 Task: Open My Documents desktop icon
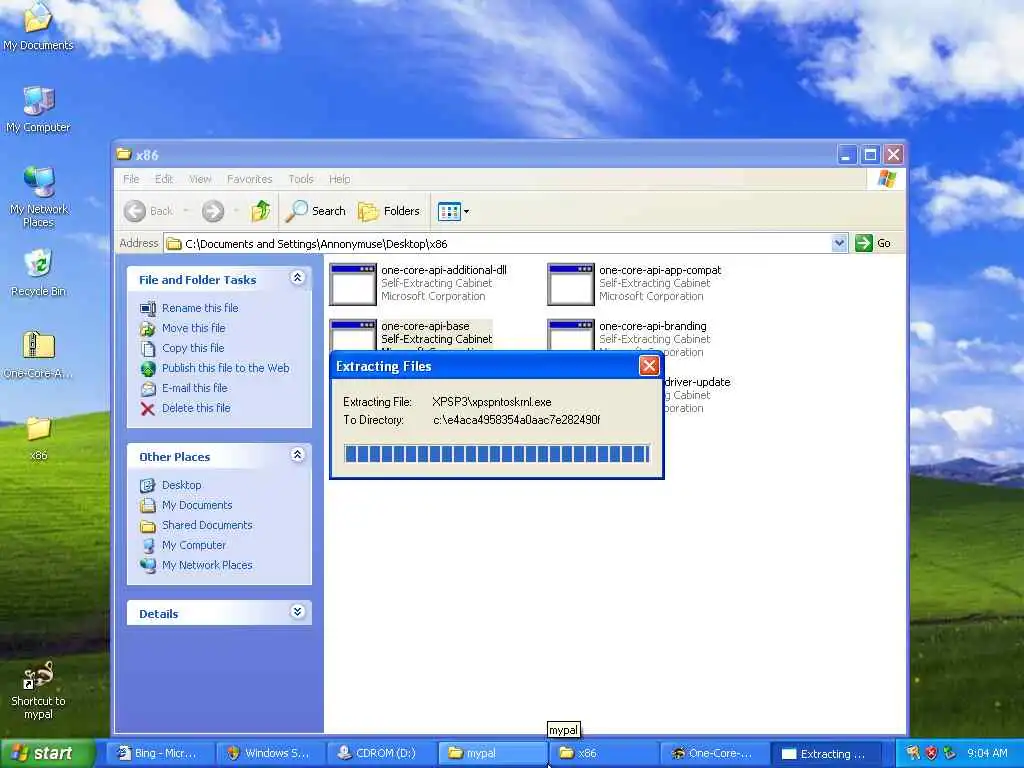coord(38,26)
